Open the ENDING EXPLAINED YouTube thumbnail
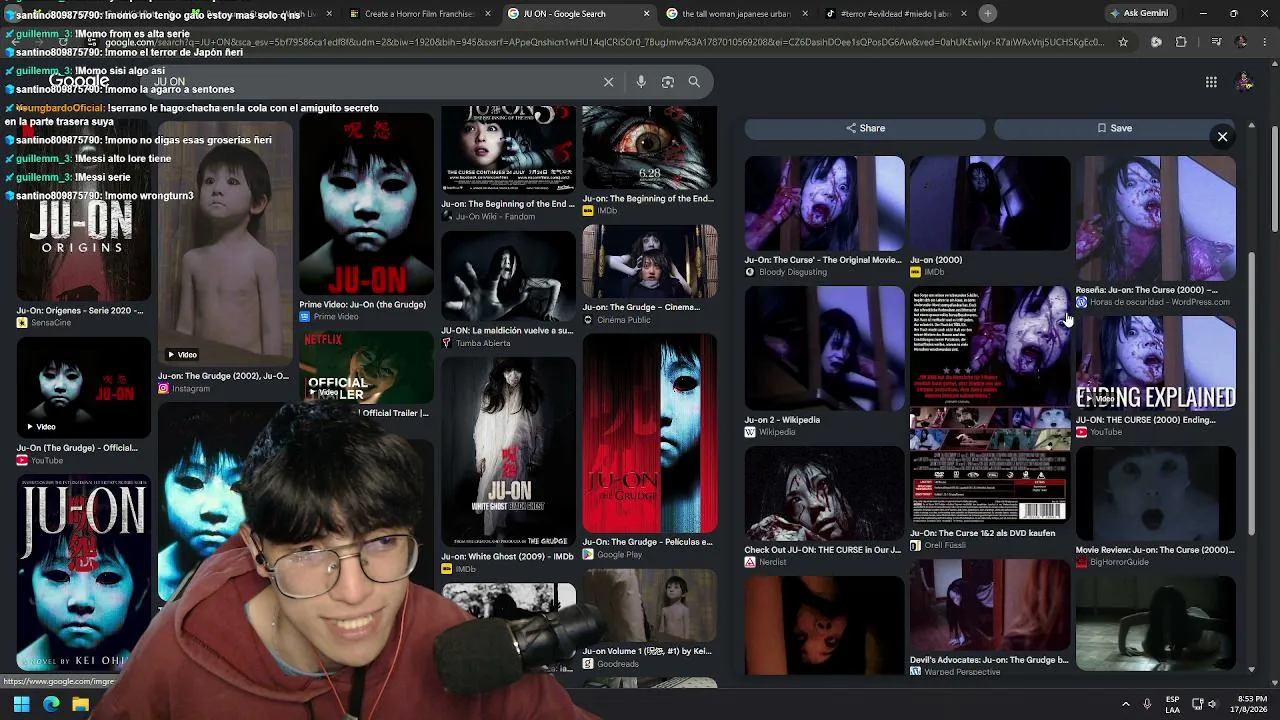1280x720 pixels. pyautogui.click(x=1155, y=363)
